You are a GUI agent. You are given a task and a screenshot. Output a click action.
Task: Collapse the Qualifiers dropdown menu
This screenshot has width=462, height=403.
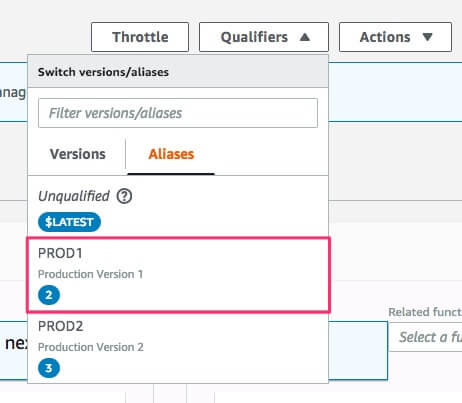(x=264, y=37)
